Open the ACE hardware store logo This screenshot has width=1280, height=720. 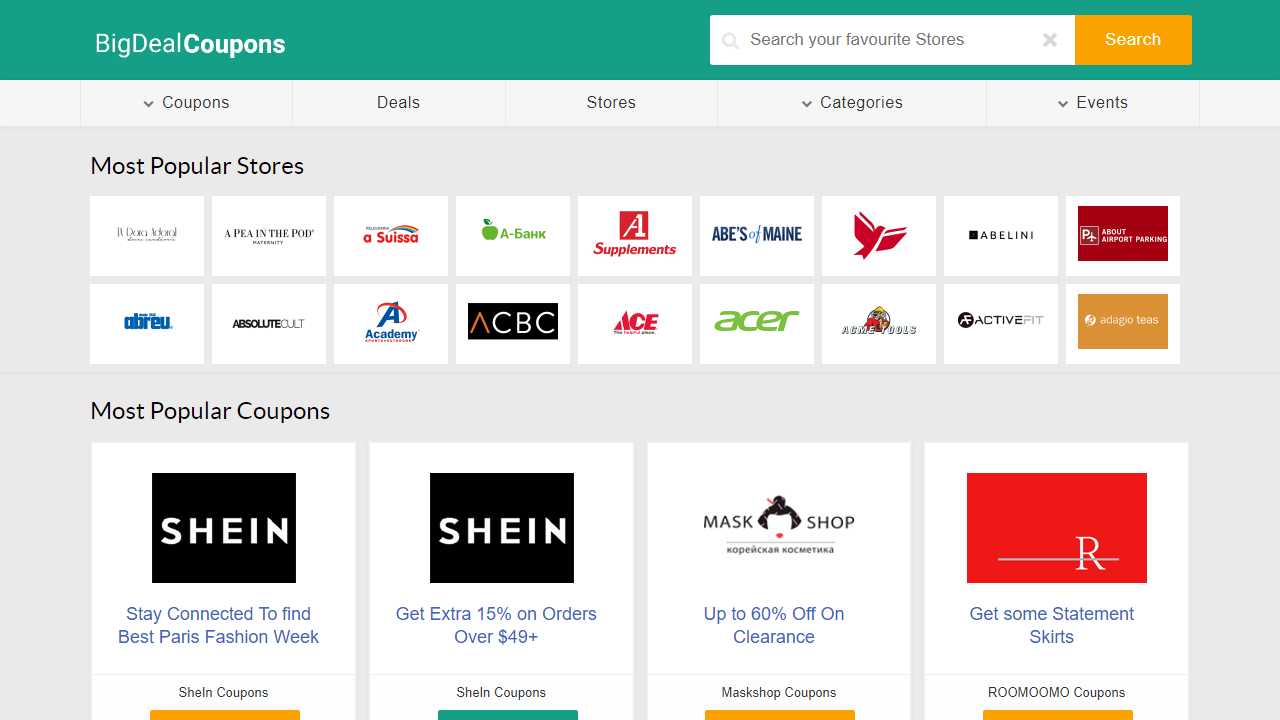[x=634, y=323]
